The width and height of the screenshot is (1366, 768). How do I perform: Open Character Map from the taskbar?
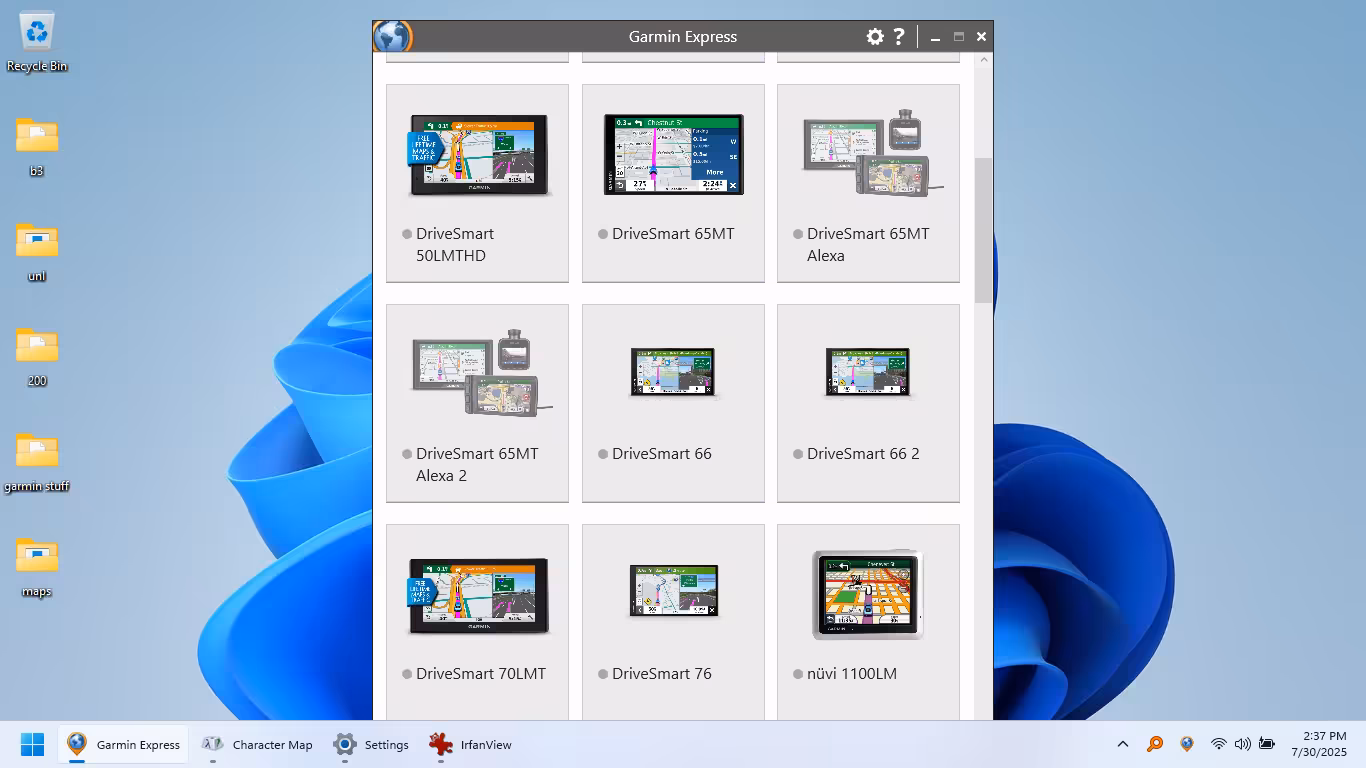coord(257,745)
